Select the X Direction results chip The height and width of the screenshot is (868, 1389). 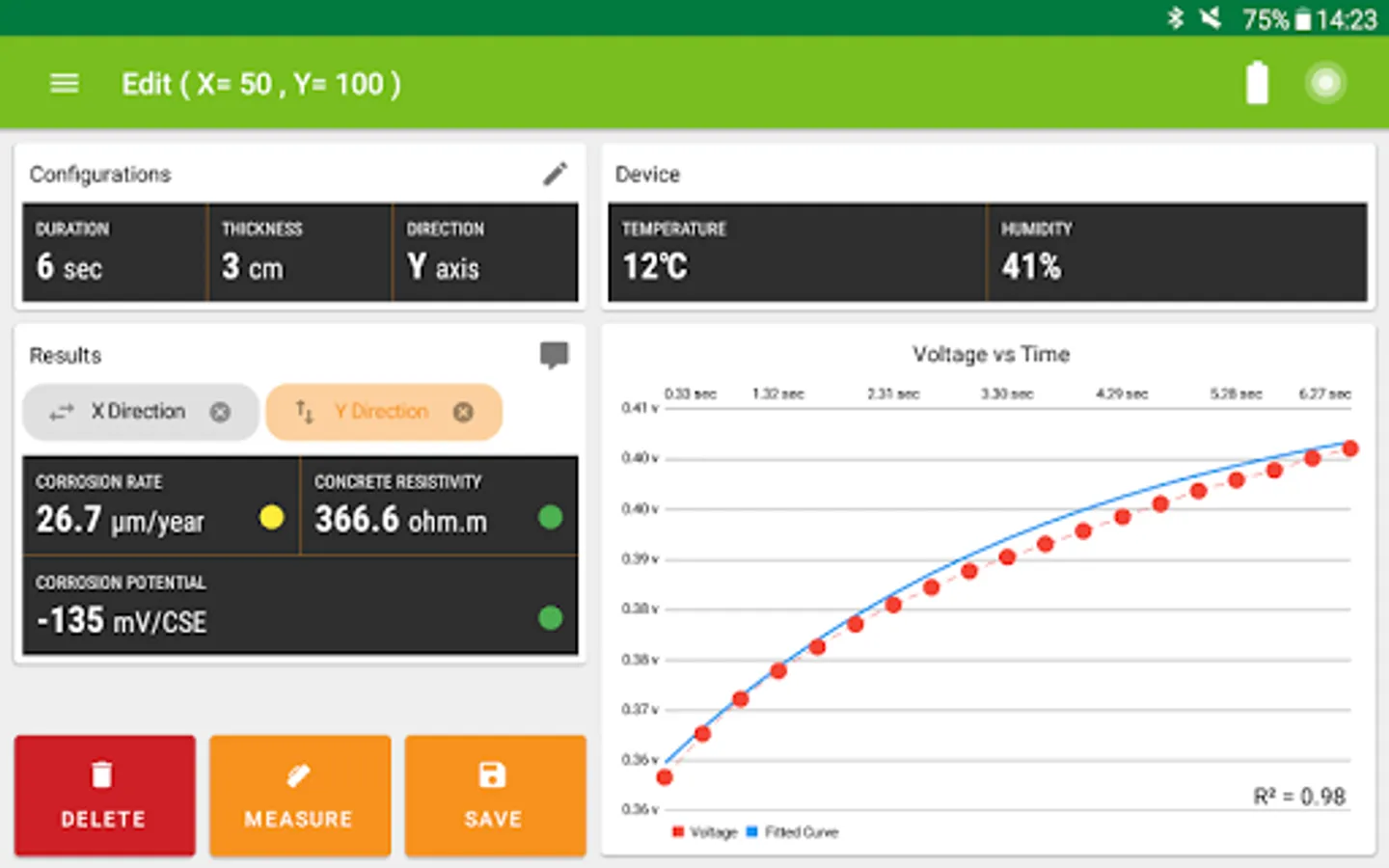[x=141, y=412]
